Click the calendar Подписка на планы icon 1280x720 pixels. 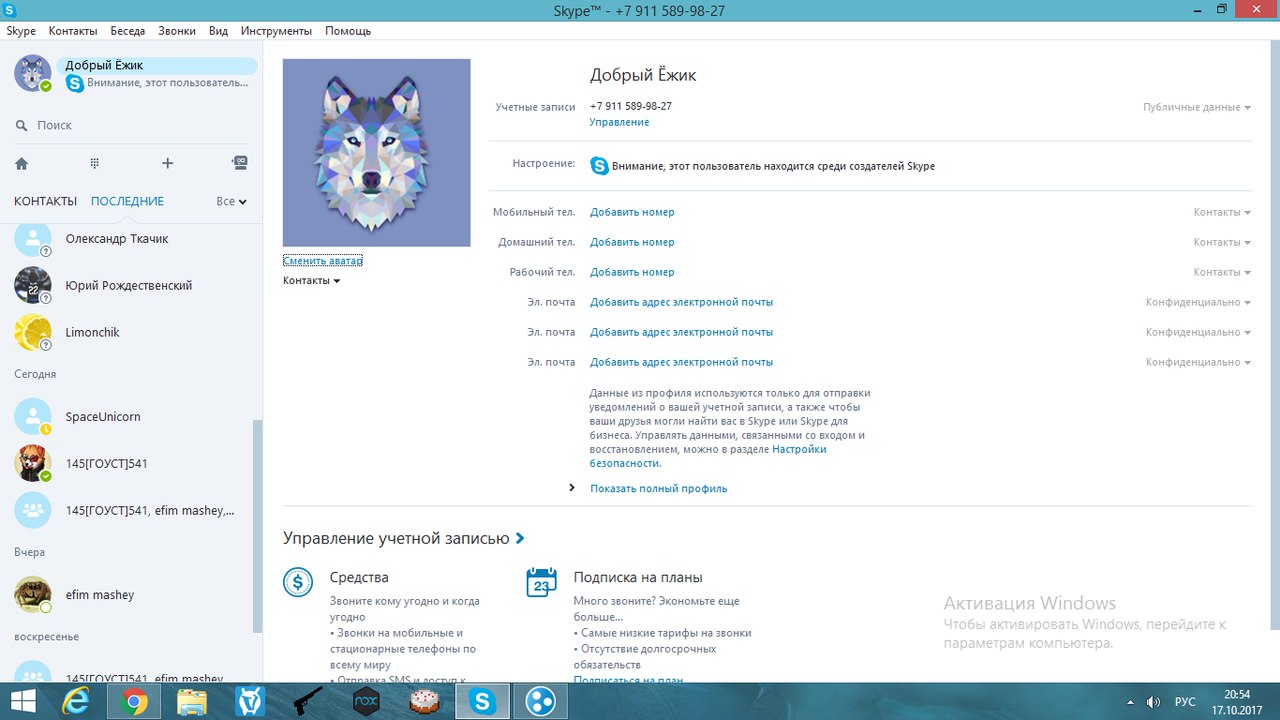[x=541, y=582]
